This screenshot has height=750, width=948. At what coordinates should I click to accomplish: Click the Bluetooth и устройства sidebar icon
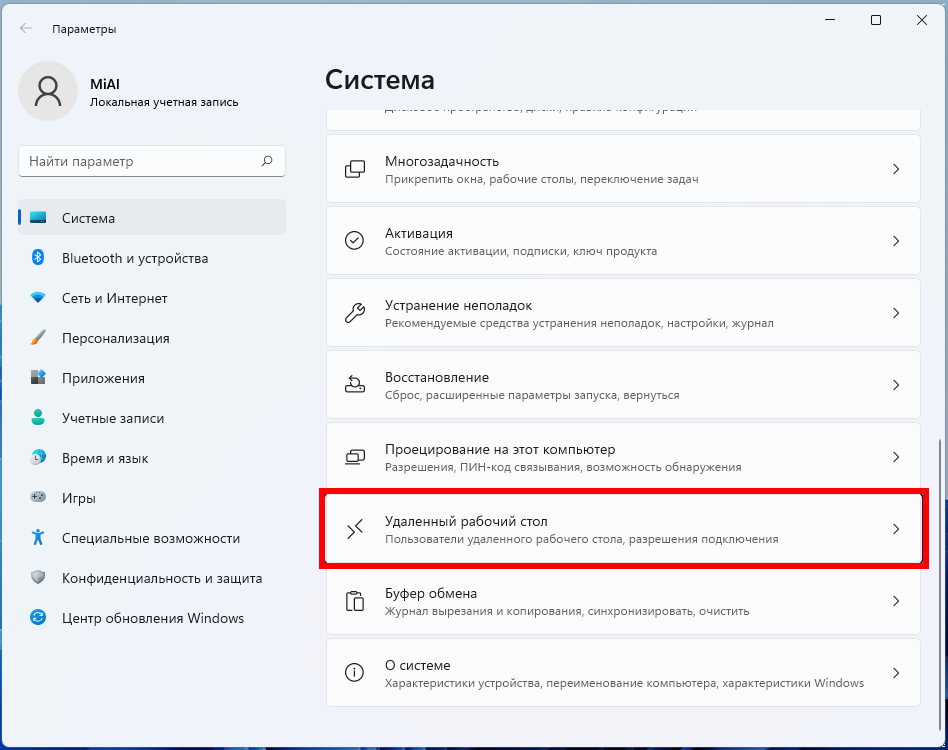pyautogui.click(x=38, y=258)
